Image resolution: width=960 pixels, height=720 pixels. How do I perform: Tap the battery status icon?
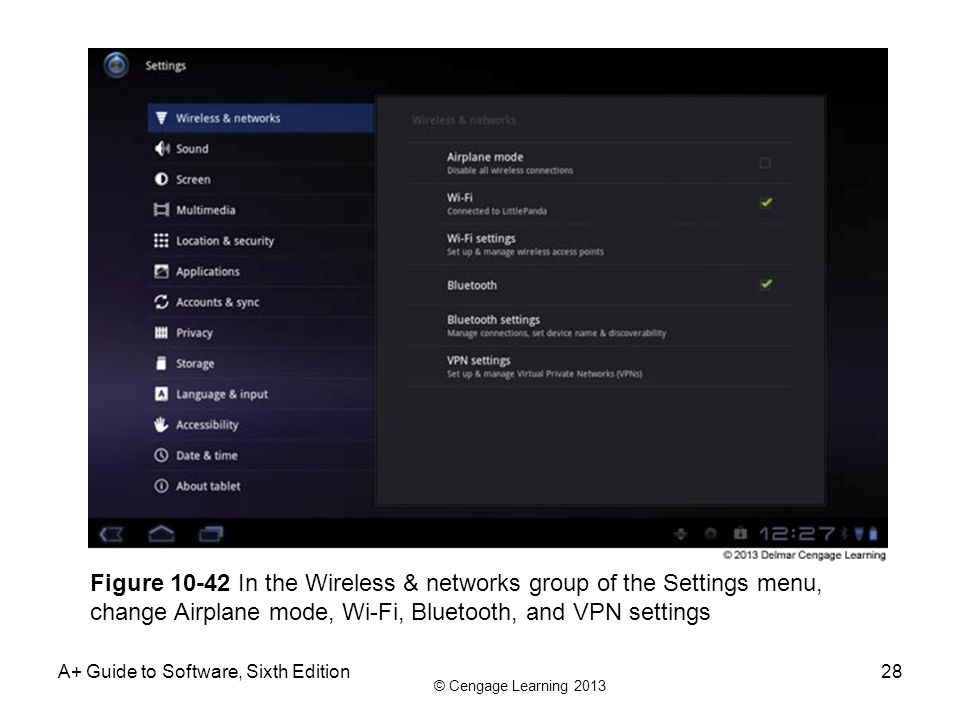pos(873,534)
